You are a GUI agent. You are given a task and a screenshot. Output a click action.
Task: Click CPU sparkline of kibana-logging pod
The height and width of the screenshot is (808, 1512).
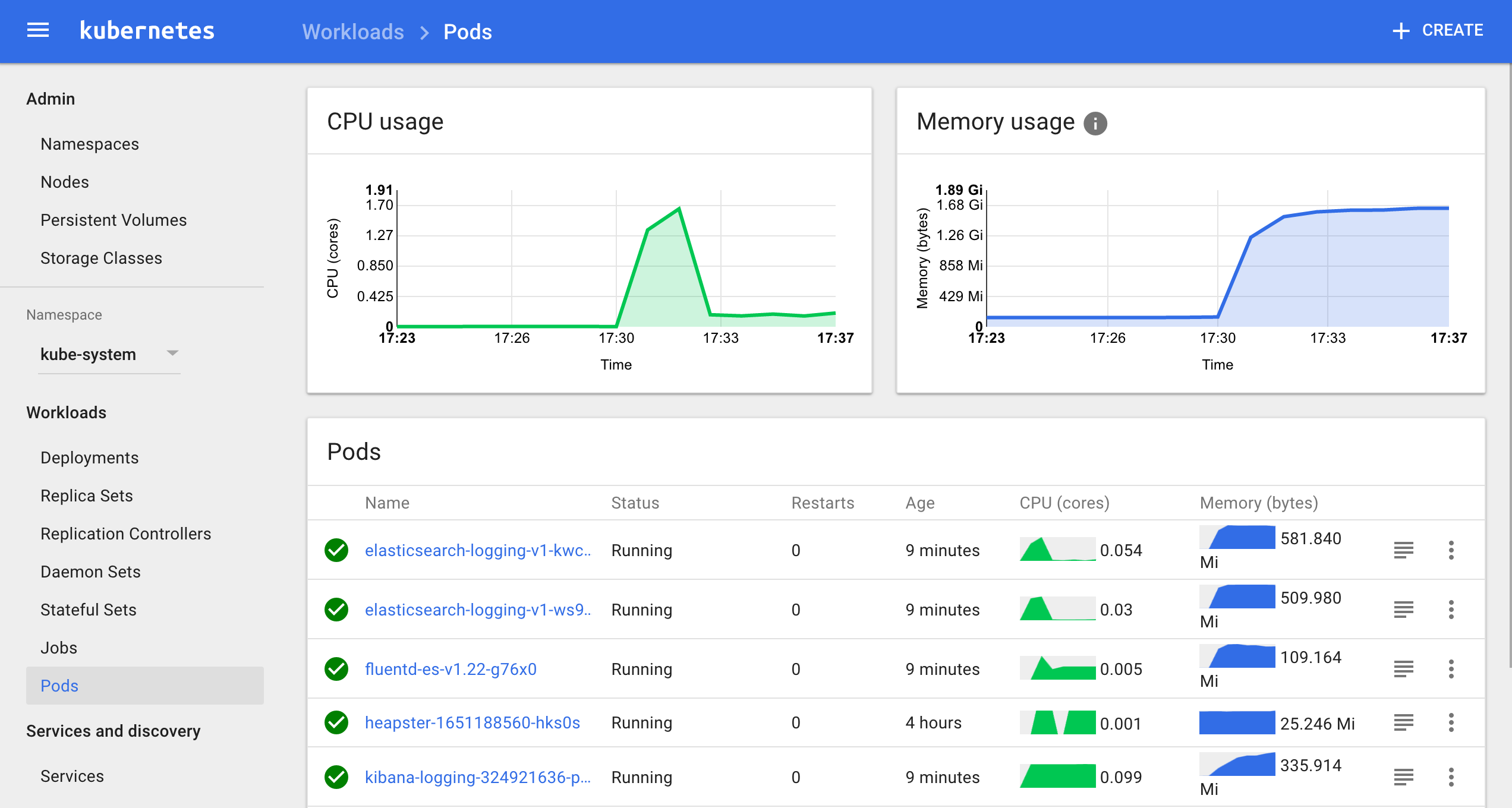[1057, 776]
